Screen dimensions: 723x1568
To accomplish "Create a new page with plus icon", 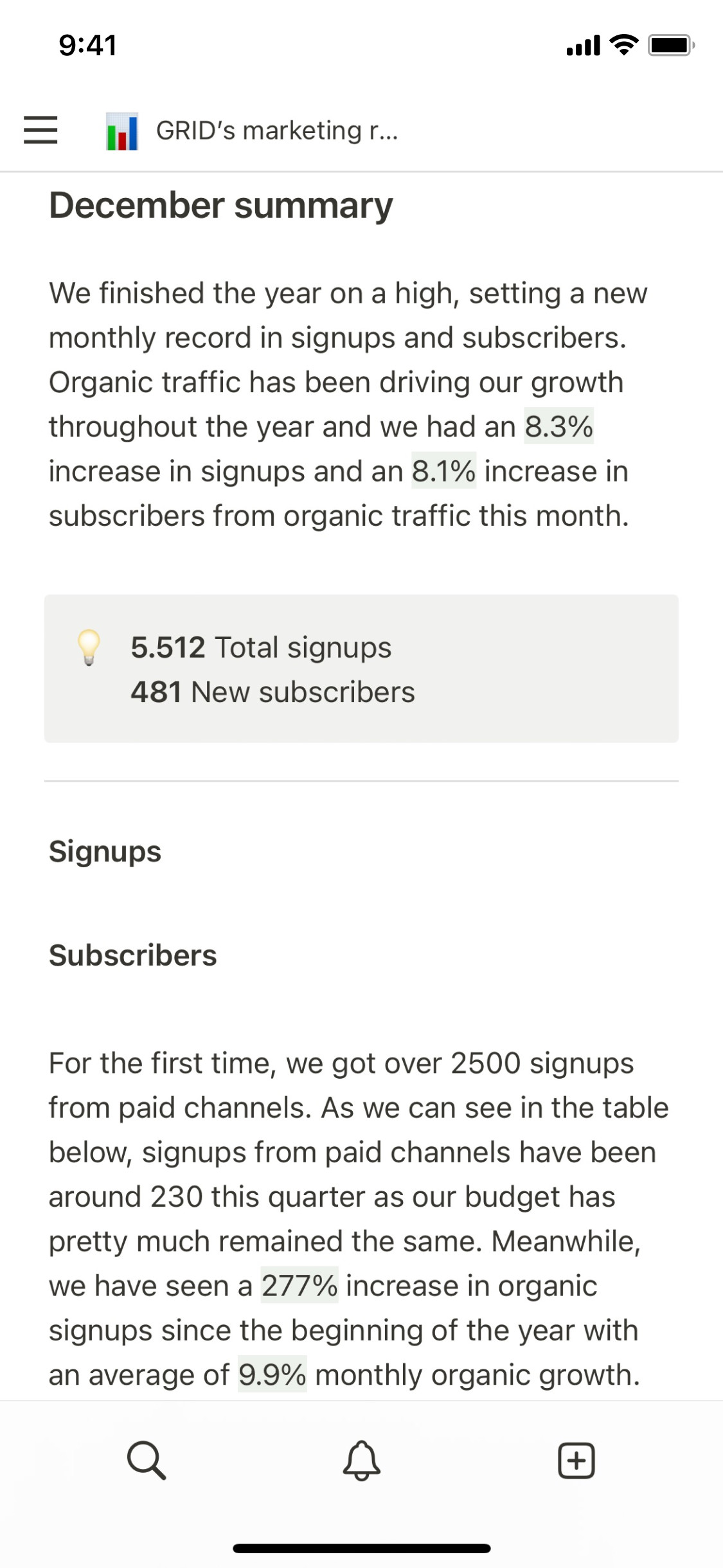I will [576, 1461].
